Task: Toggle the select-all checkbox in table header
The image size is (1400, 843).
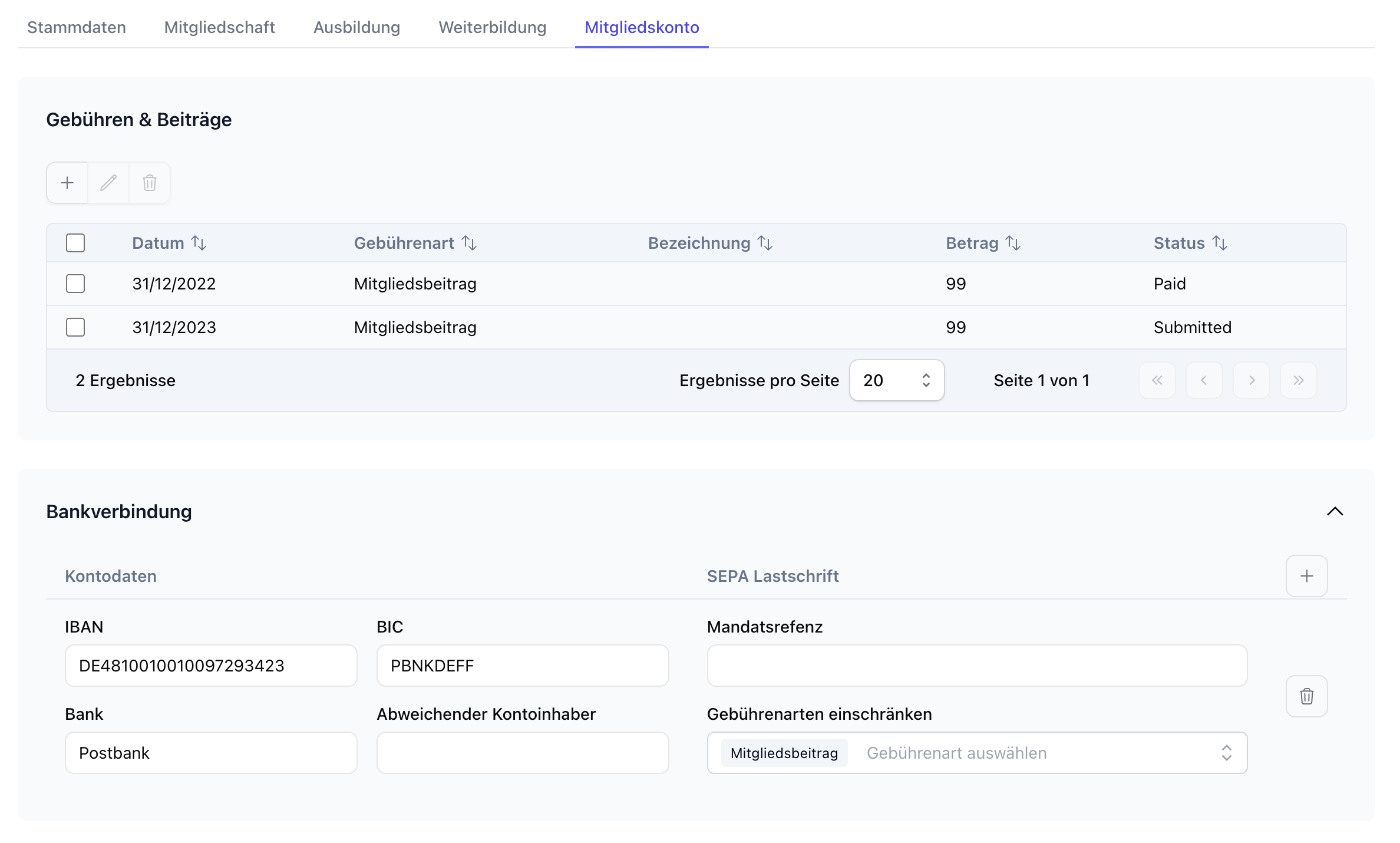Action: pyautogui.click(x=75, y=243)
